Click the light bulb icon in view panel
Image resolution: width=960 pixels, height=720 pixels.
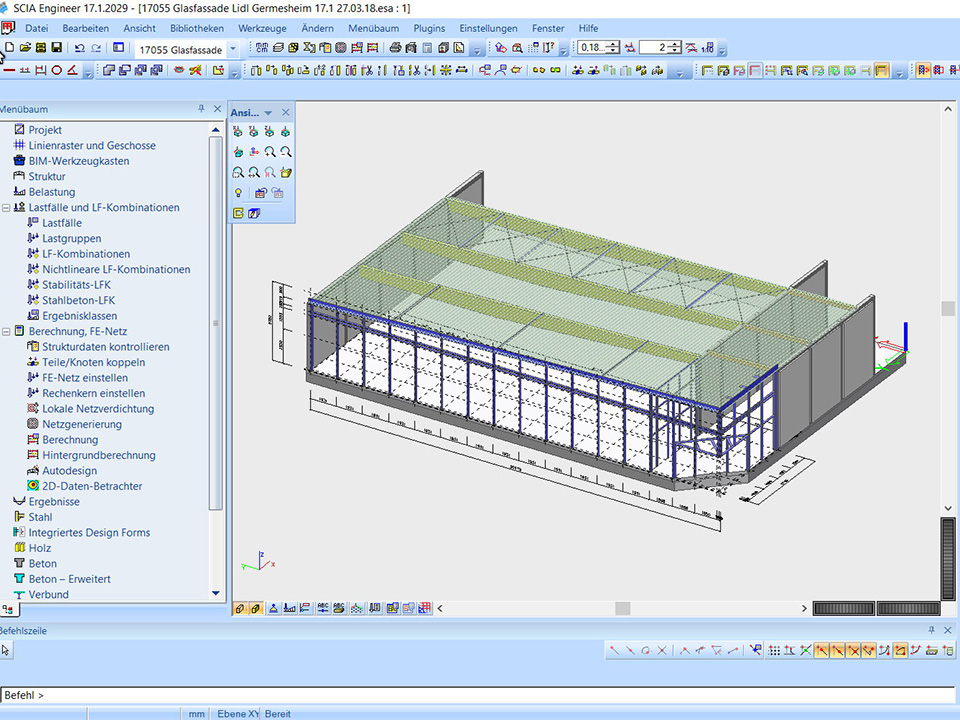(x=238, y=193)
